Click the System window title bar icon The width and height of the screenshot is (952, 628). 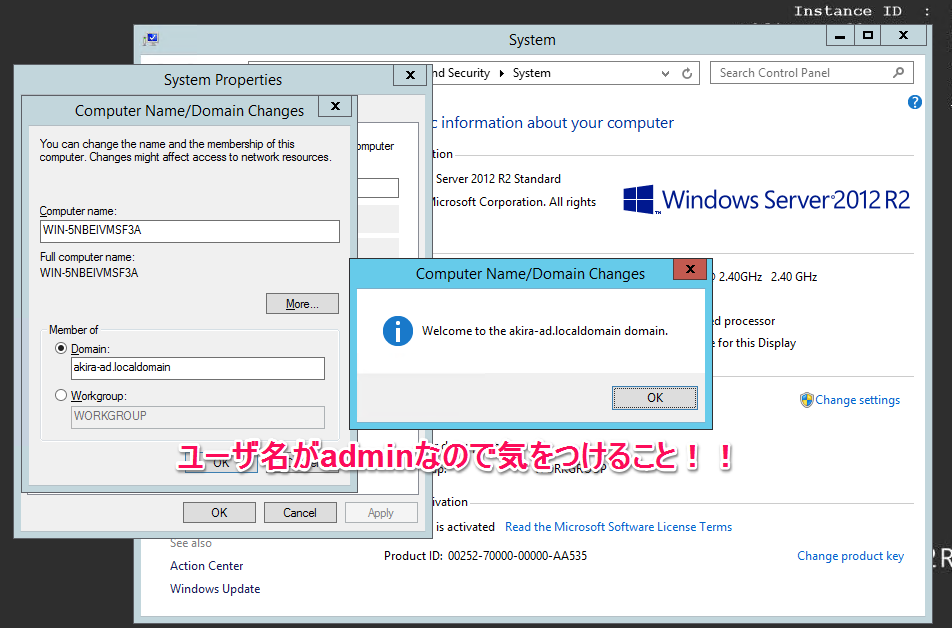(150, 40)
